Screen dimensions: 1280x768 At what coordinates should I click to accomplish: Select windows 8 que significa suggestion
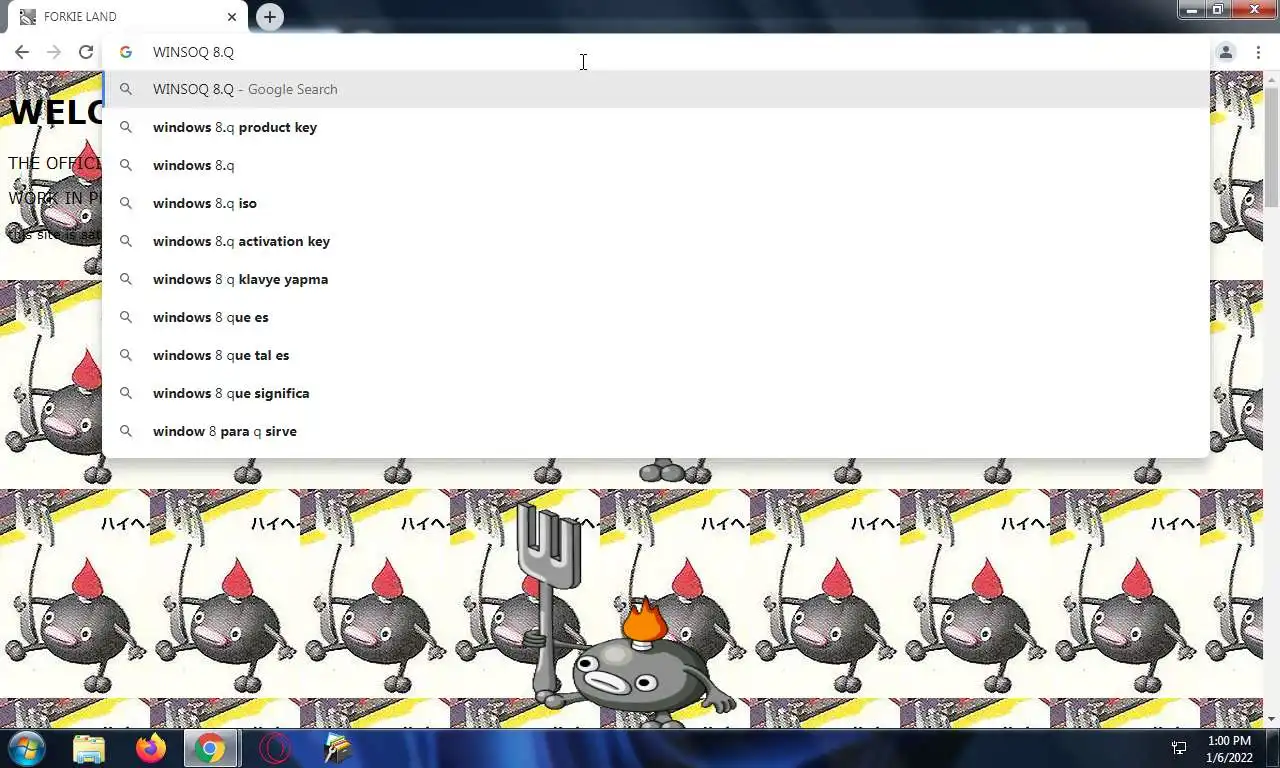point(656,393)
